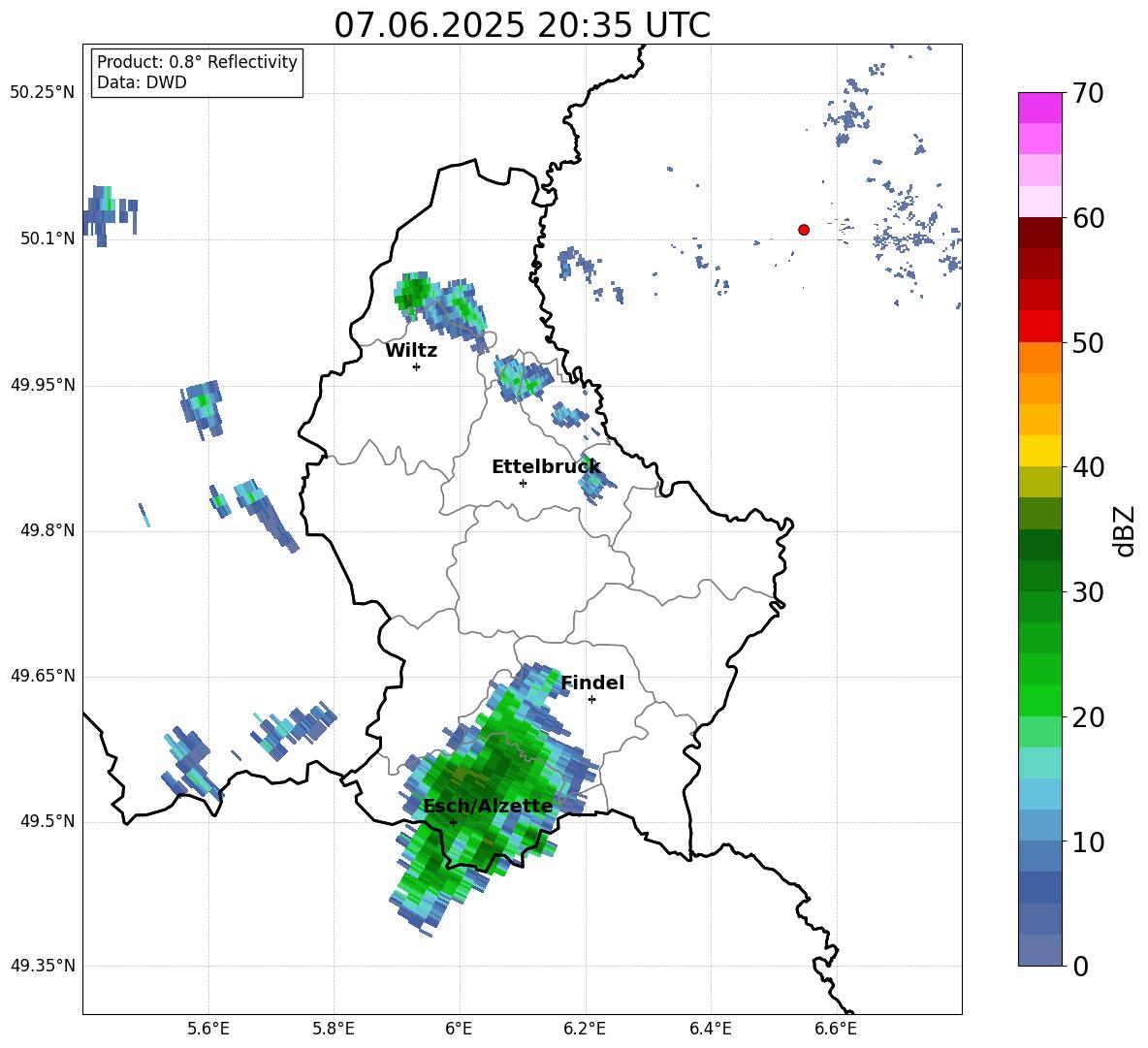This screenshot has height=1048, width=1148.
Task: Select the Wiltz city label
Action: click(x=411, y=351)
